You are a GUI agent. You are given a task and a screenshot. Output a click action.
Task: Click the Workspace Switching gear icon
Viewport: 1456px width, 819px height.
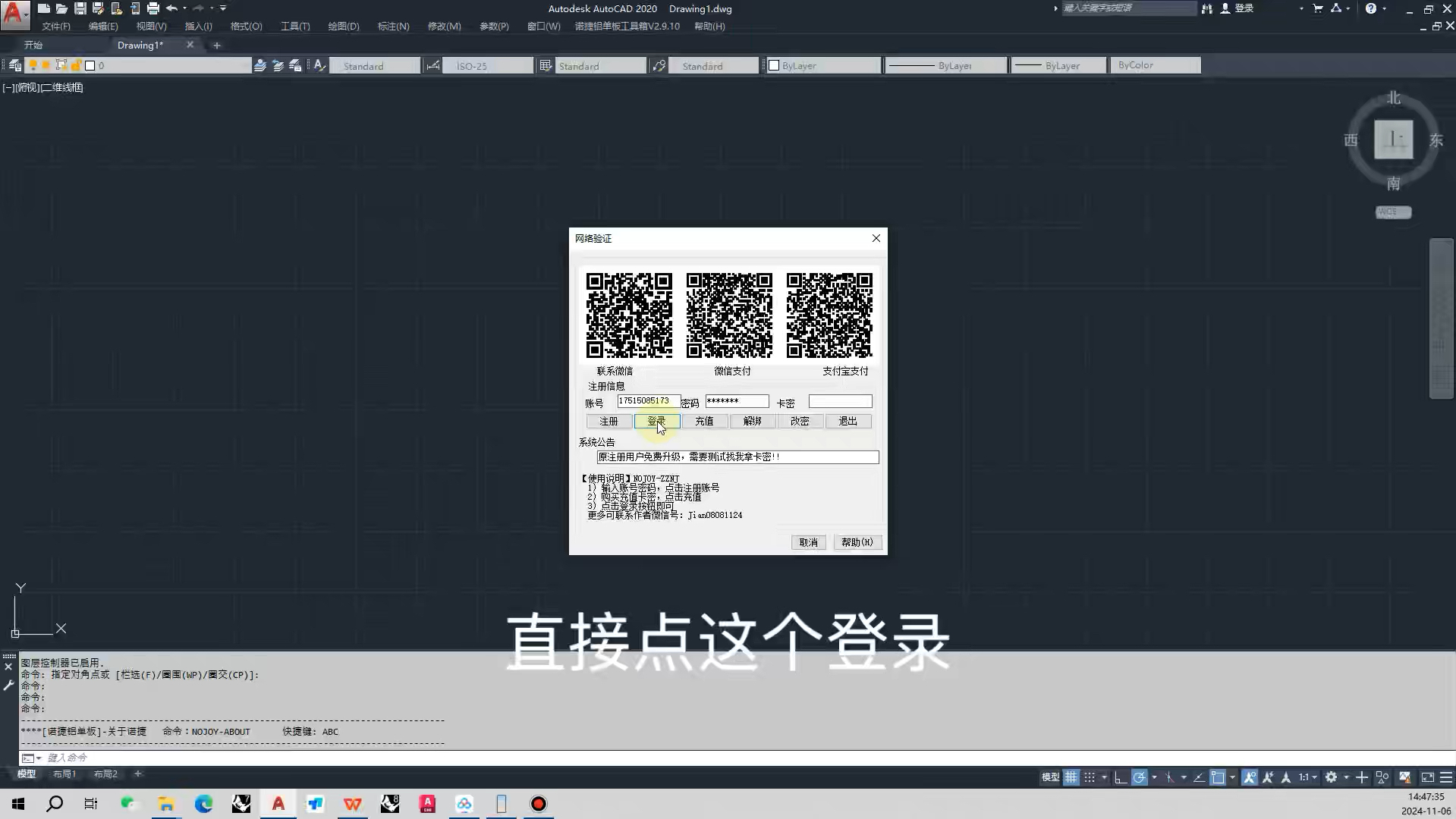click(x=1331, y=777)
